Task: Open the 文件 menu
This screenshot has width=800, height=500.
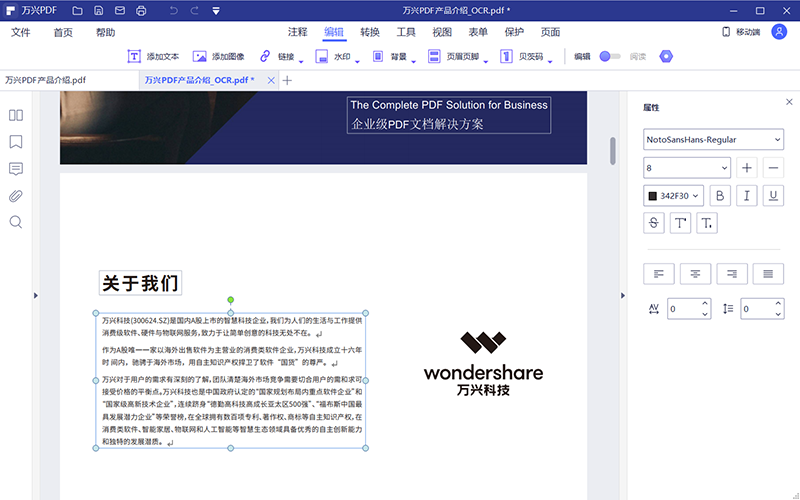Action: [x=21, y=33]
